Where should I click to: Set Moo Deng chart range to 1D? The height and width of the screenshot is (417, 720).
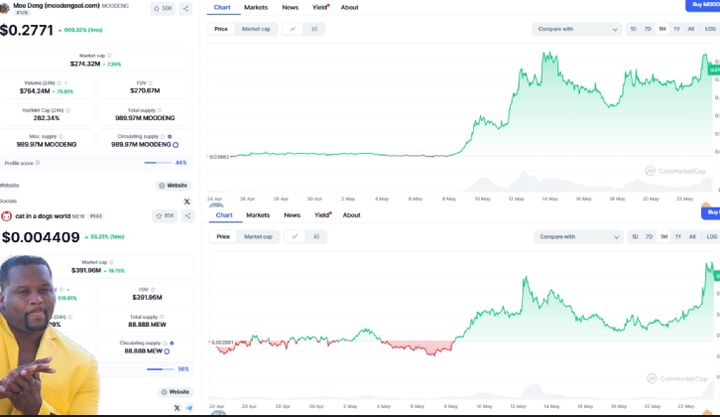[633, 29]
